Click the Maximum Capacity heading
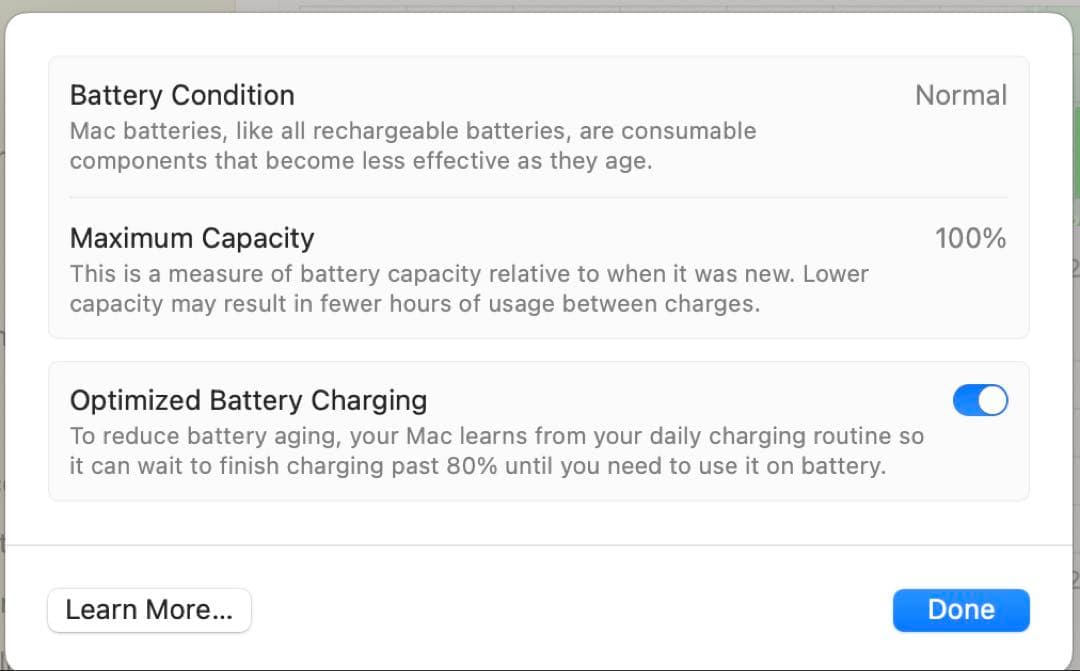Image resolution: width=1080 pixels, height=671 pixels. tap(192, 238)
